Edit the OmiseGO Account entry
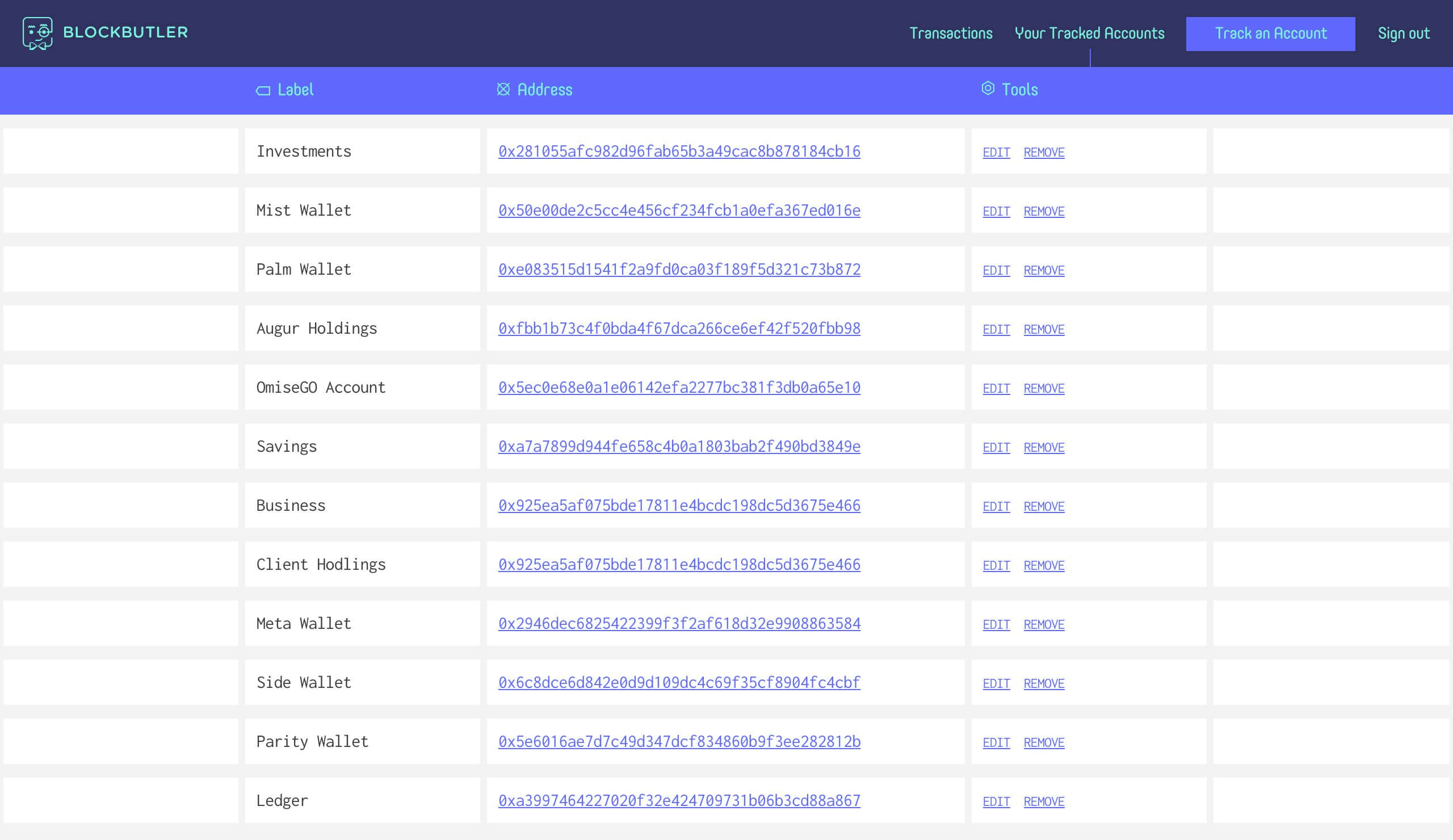 pos(996,389)
